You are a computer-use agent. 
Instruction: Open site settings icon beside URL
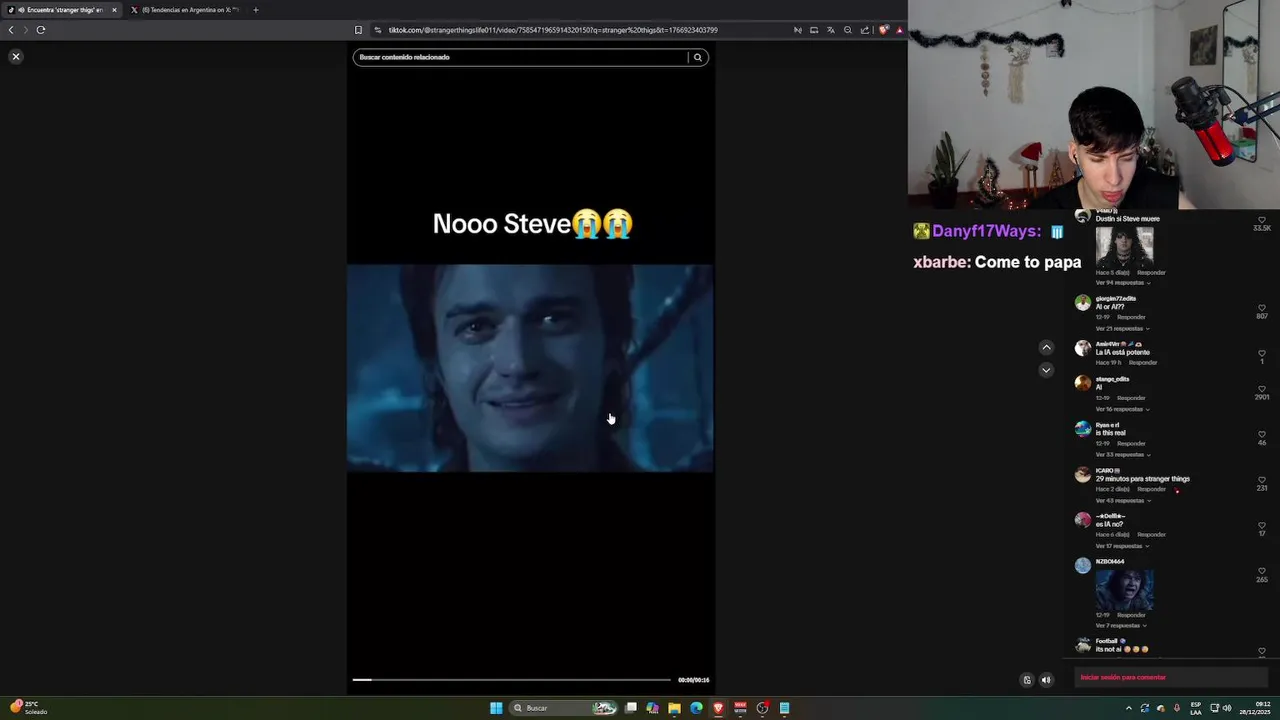click(x=377, y=30)
